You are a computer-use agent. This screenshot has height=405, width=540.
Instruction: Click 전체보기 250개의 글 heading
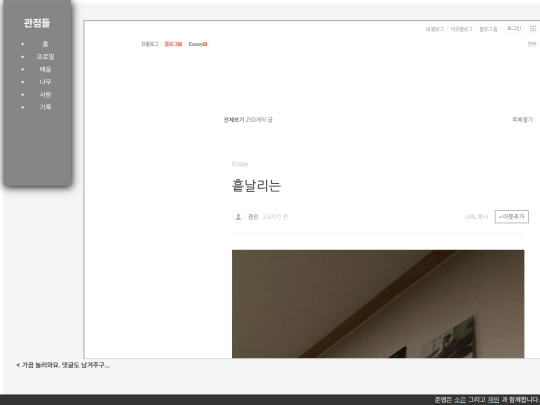tap(248, 120)
